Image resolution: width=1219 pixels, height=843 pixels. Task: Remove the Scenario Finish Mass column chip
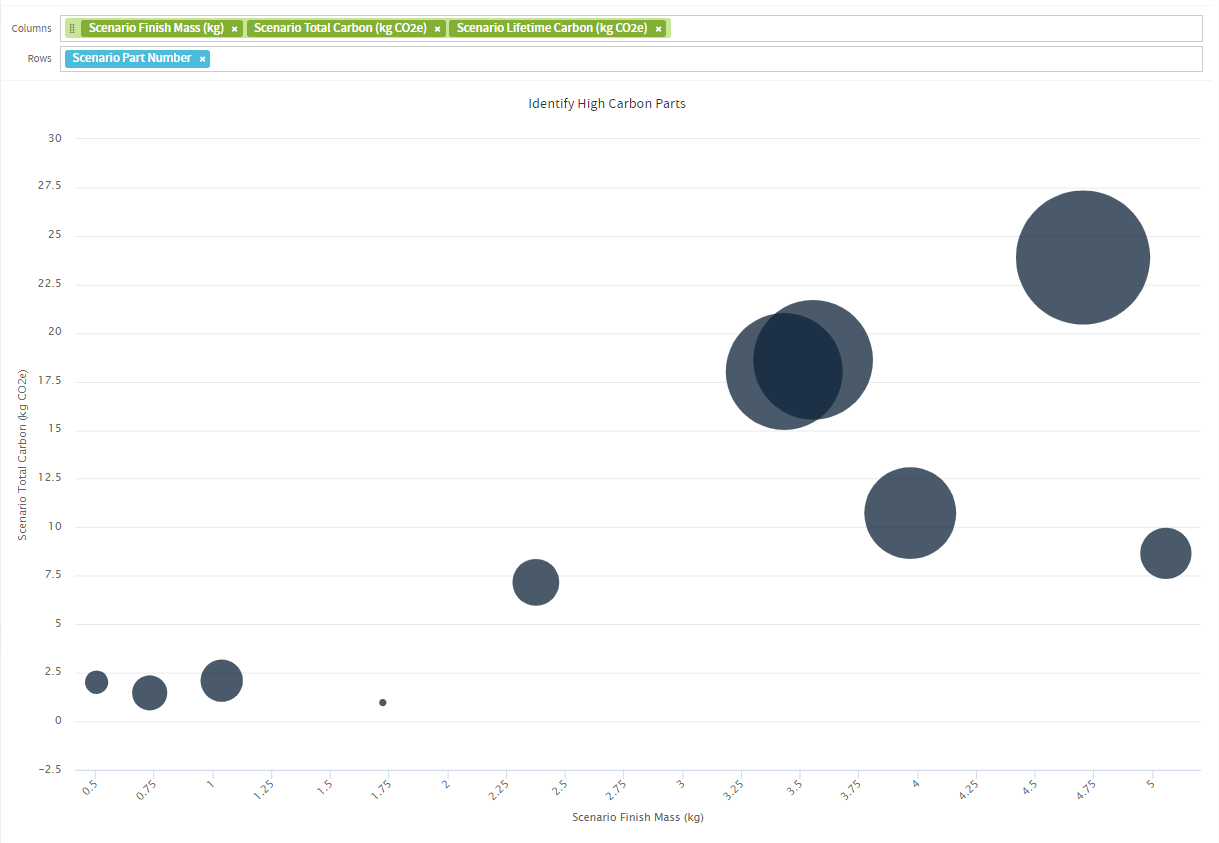pos(234,29)
